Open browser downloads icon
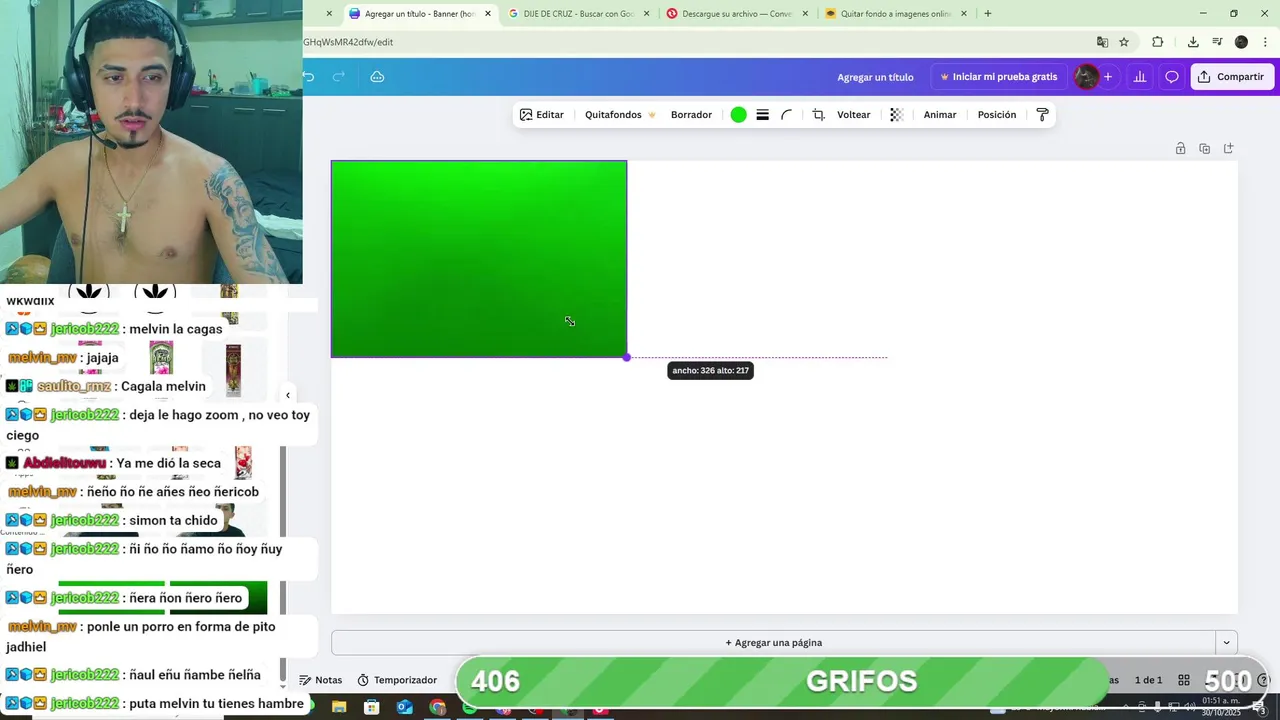 coord(1193,42)
